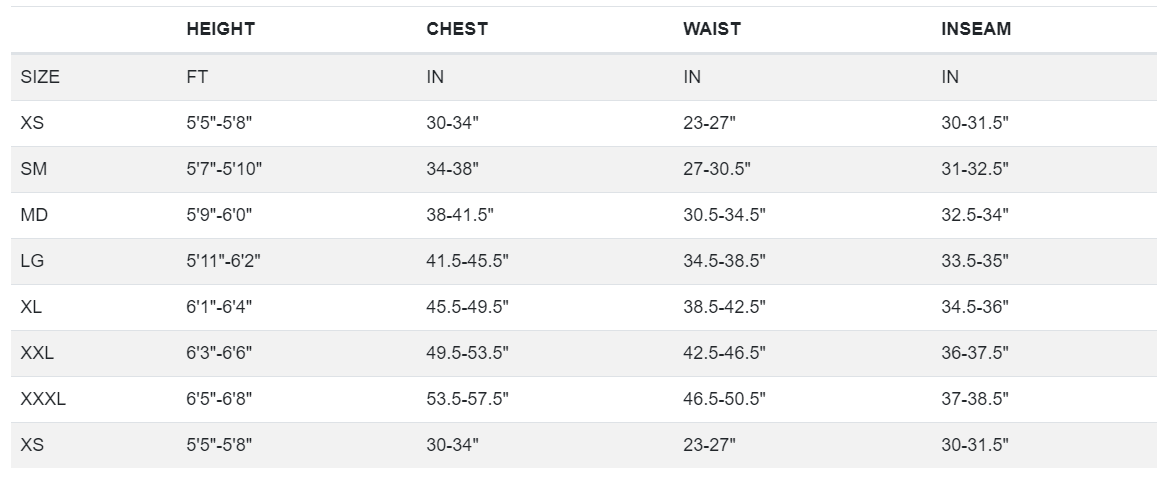This screenshot has height=492, width=1157.
Task: Click chest value 38-41.5"
Action: [460, 215]
